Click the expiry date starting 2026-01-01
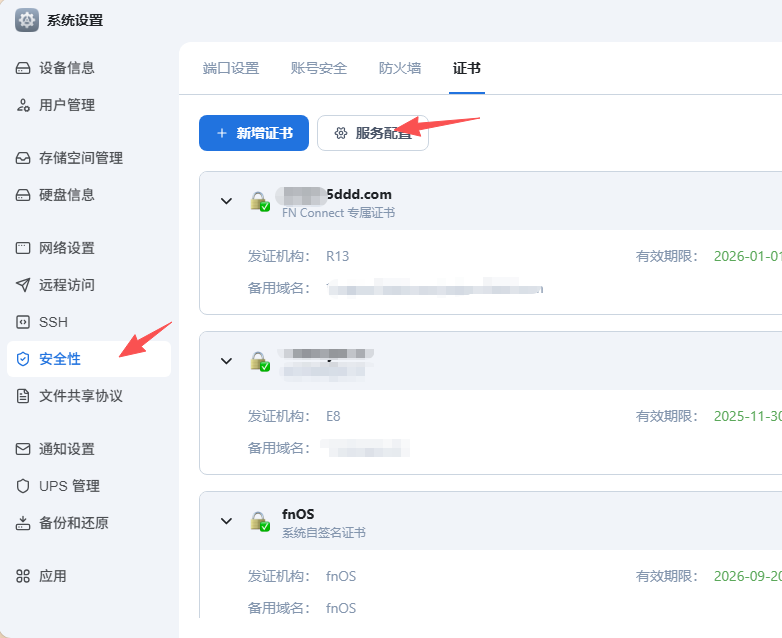The image size is (782, 638). click(x=748, y=256)
